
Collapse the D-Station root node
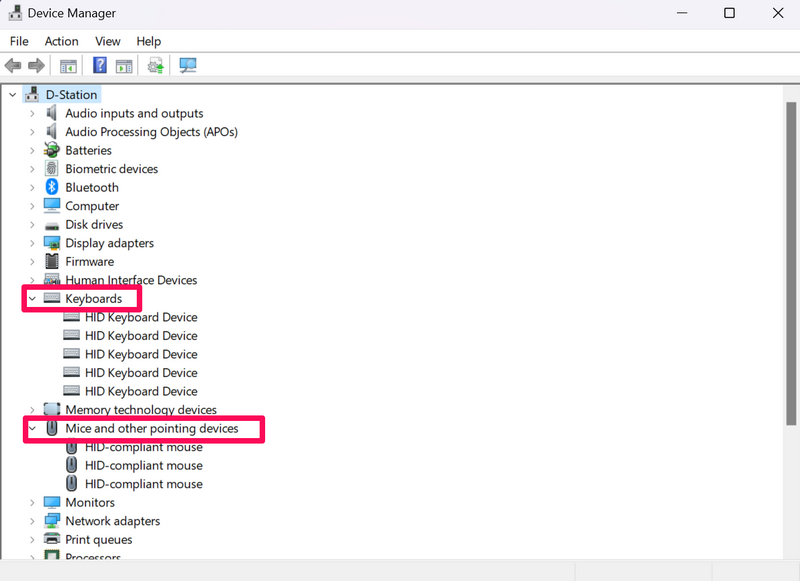click(x=12, y=95)
